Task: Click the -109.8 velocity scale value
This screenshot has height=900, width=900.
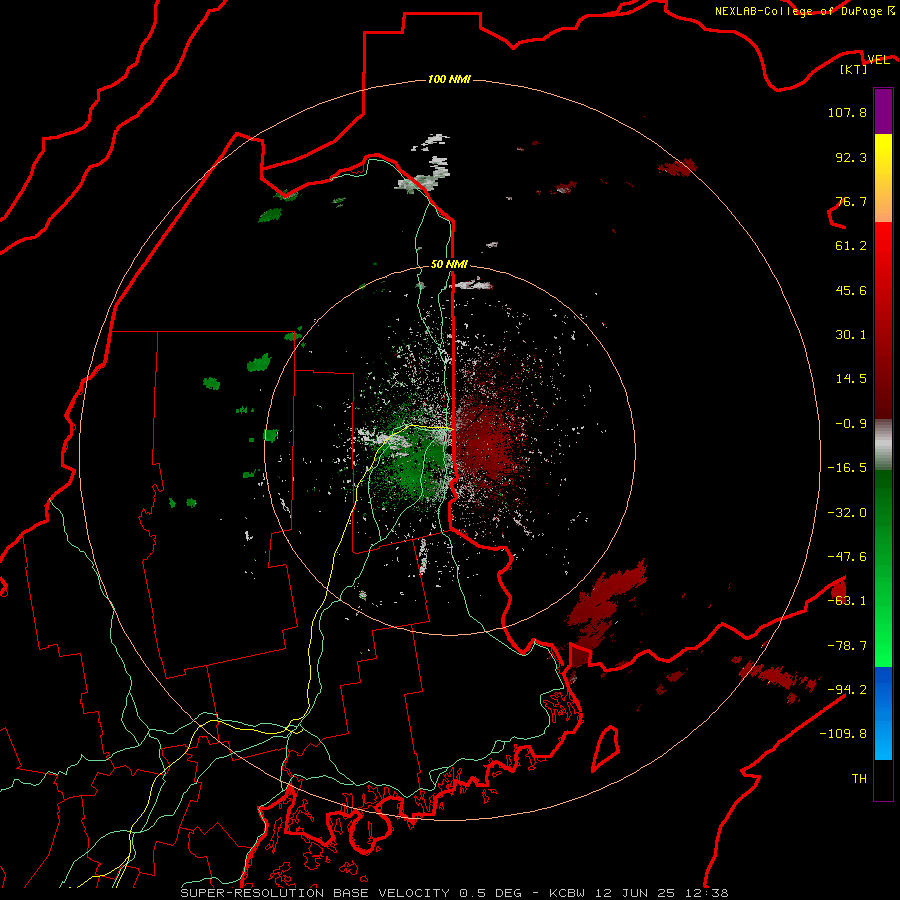Action: click(x=843, y=734)
